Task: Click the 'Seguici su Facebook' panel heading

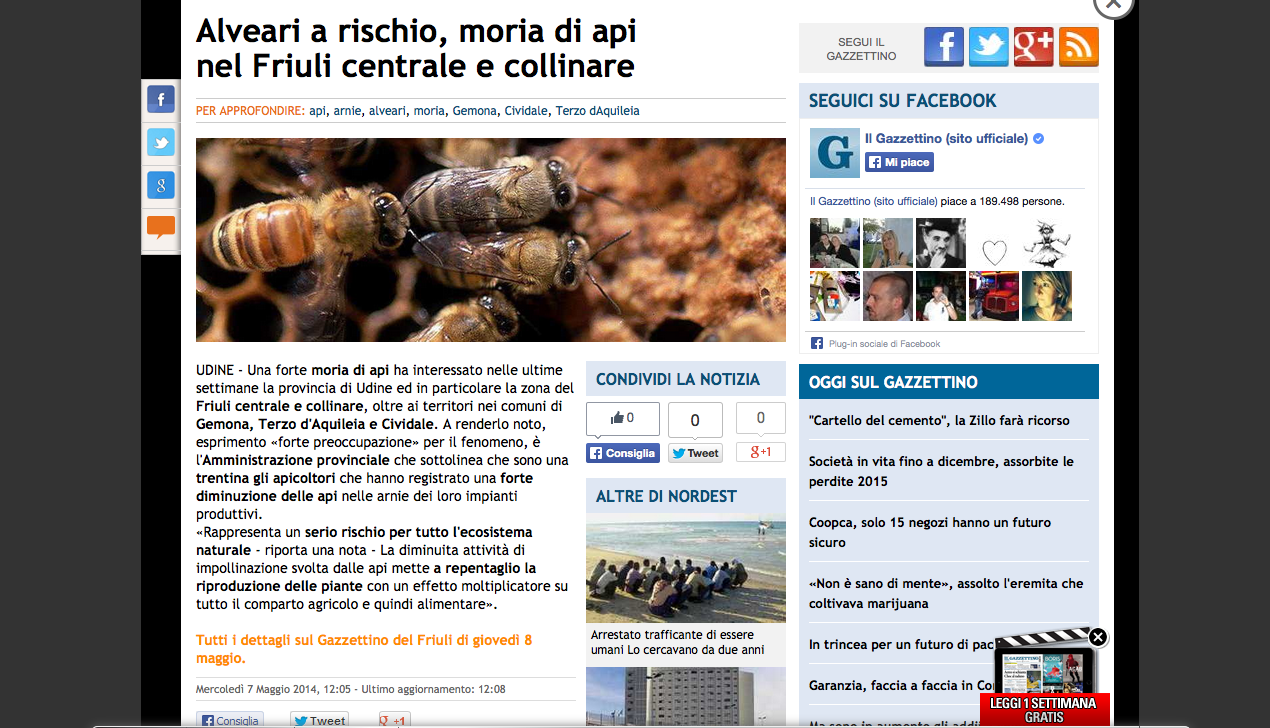Action: [x=949, y=100]
